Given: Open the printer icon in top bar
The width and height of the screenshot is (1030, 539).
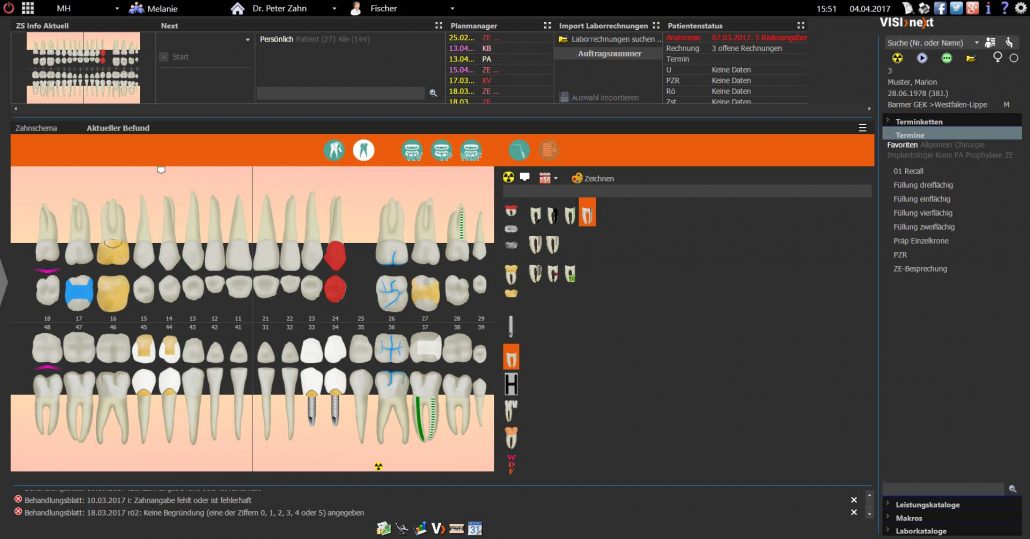Looking at the screenshot, I should tap(924, 9).
